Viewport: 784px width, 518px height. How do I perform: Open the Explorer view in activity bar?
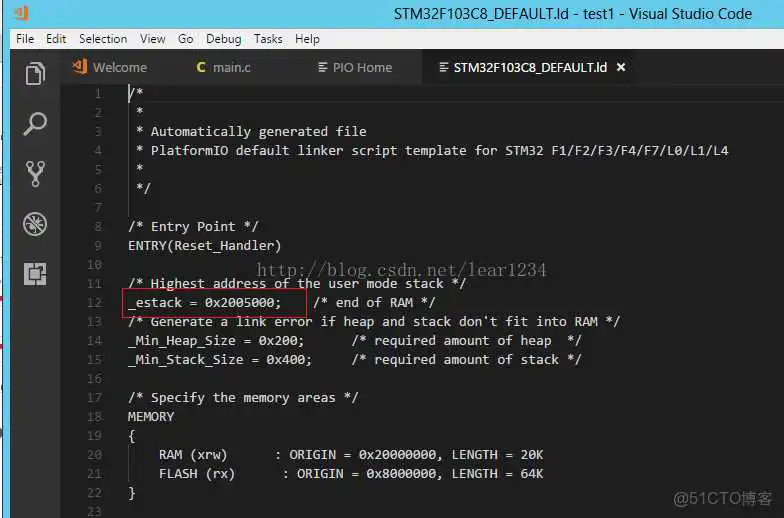35,74
